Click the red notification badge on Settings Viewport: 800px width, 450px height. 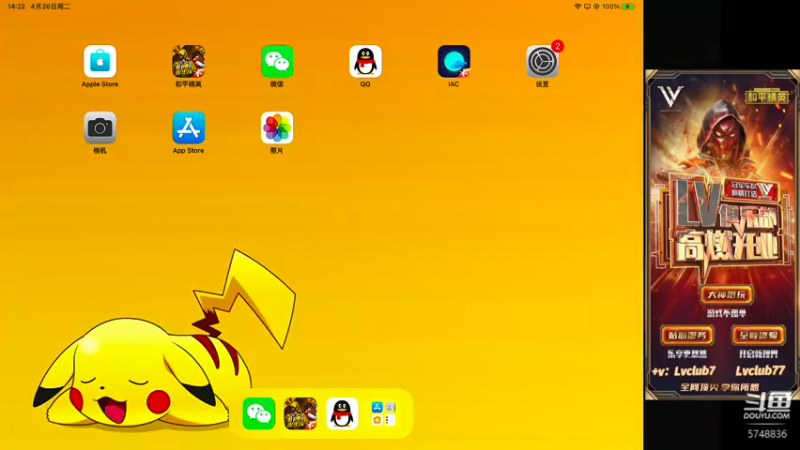coord(558,46)
